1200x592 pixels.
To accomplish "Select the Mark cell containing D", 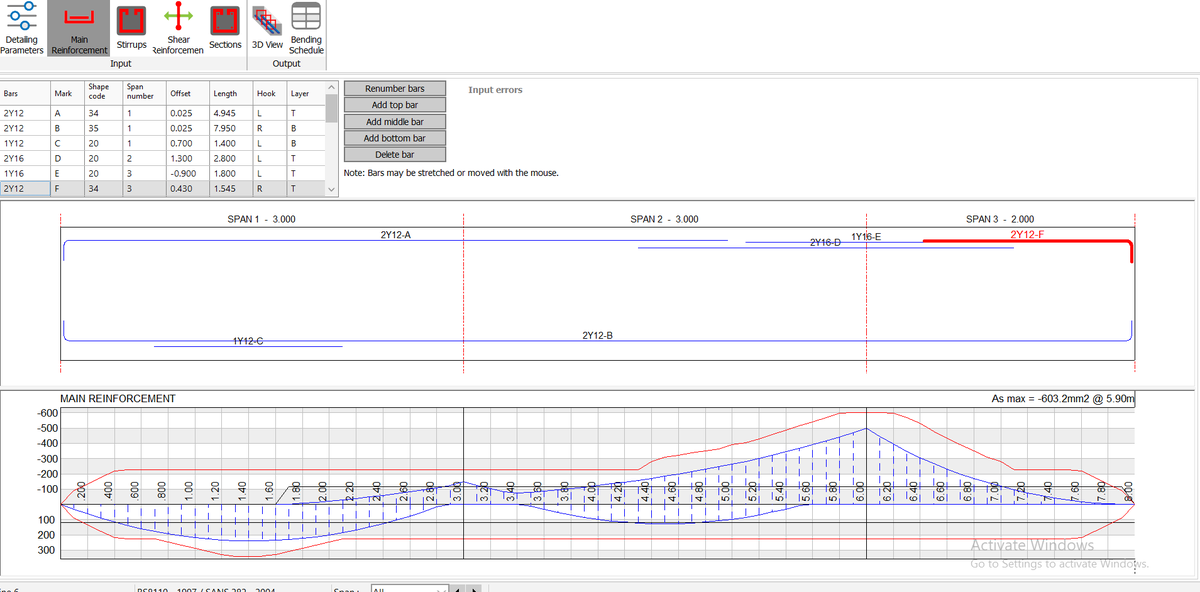I will coord(67,158).
